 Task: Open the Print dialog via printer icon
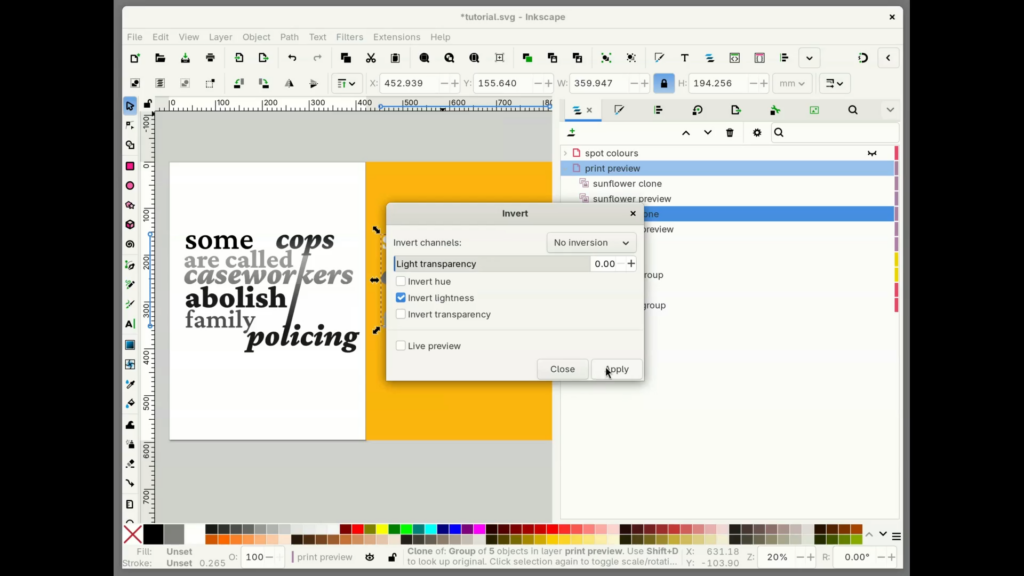(x=210, y=57)
